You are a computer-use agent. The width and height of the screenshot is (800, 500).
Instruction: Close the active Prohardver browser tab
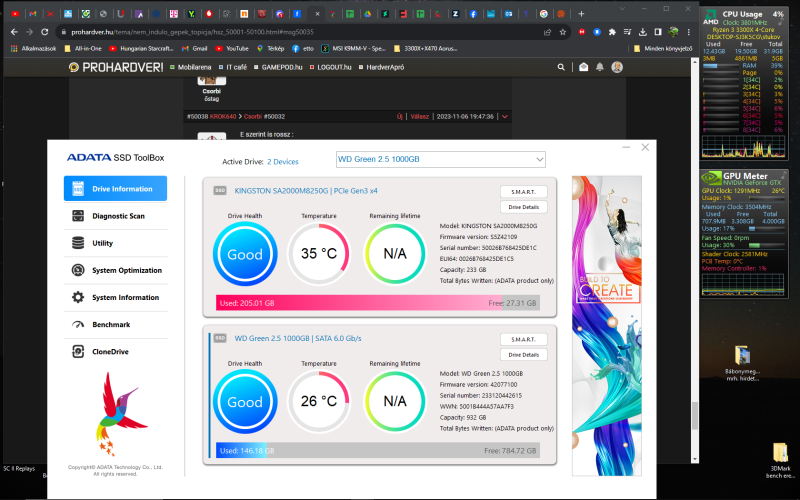click(317, 14)
